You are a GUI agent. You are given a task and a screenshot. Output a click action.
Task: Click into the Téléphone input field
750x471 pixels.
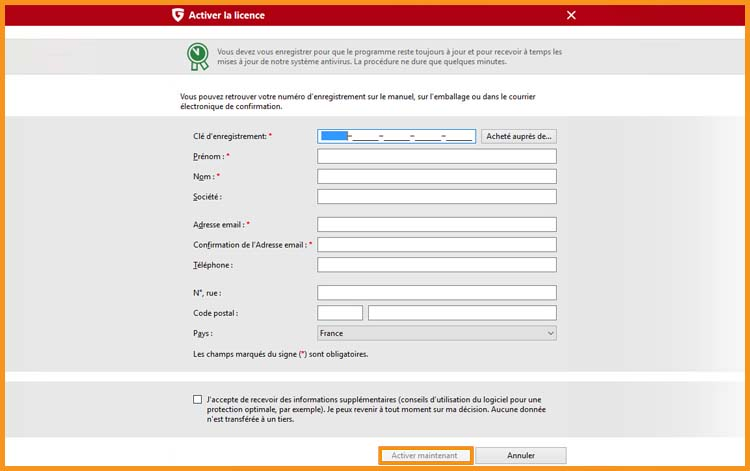(x=437, y=265)
